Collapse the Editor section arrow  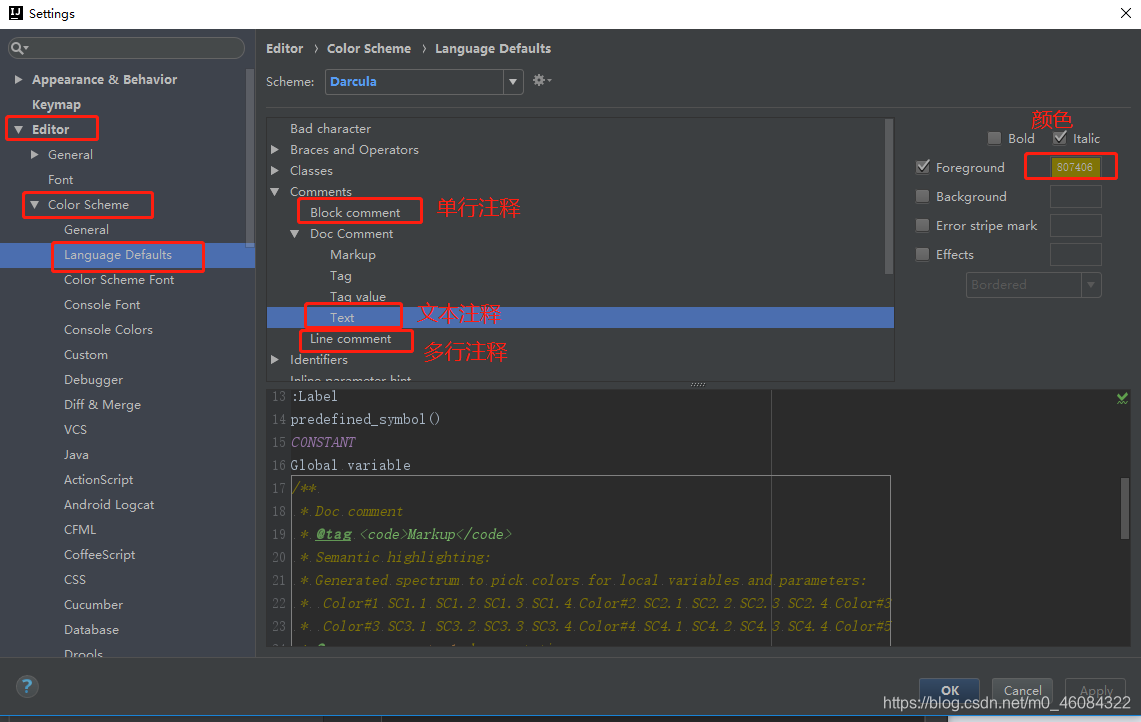[x=18, y=130]
